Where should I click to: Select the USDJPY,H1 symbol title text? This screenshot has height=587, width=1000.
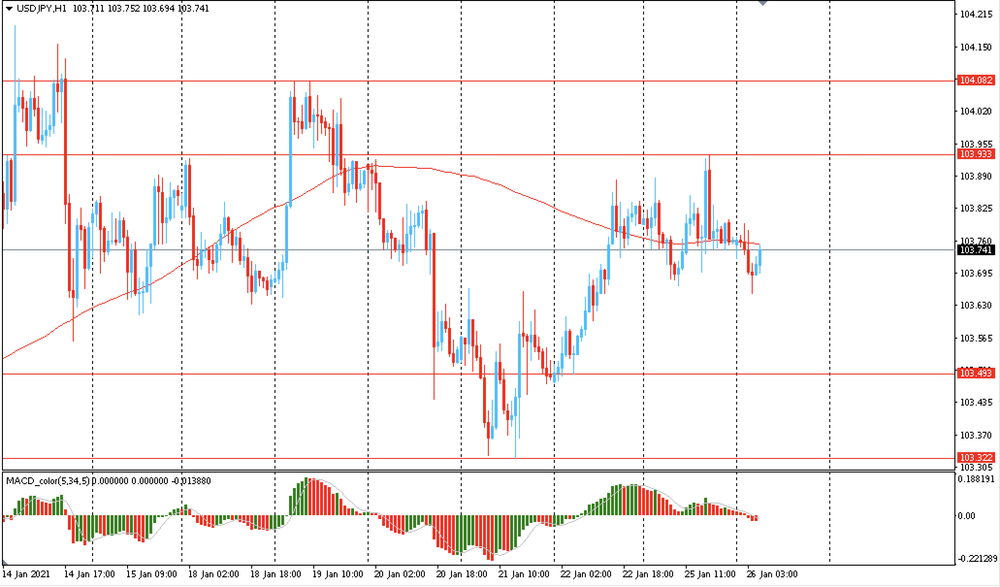click(x=42, y=9)
